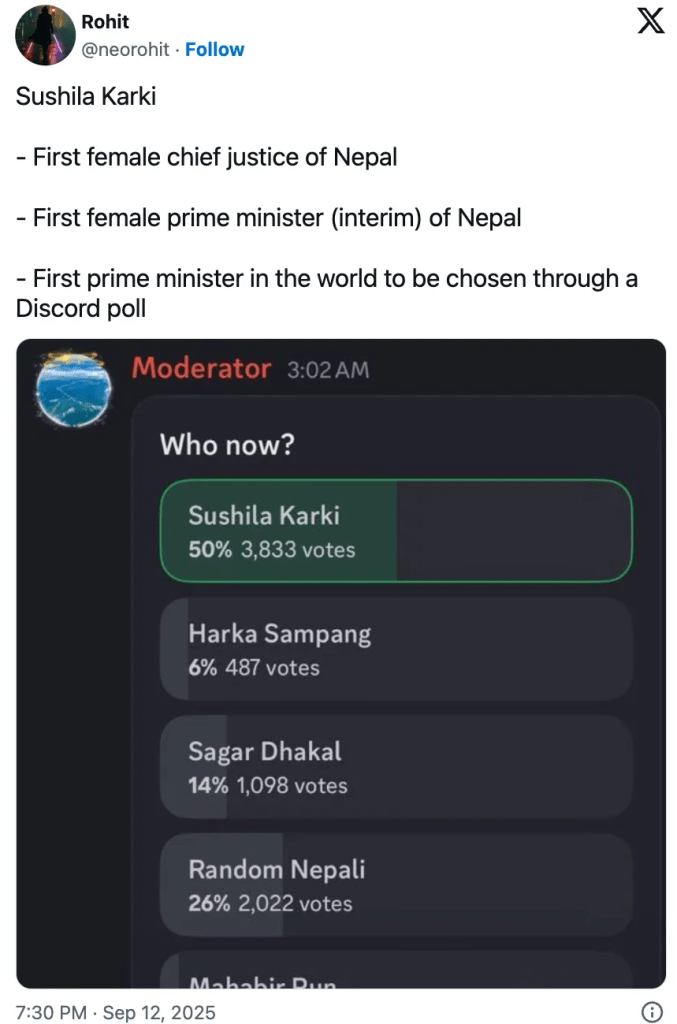Click the red Moderator username
The width and height of the screenshot is (677, 1024).
(x=201, y=369)
